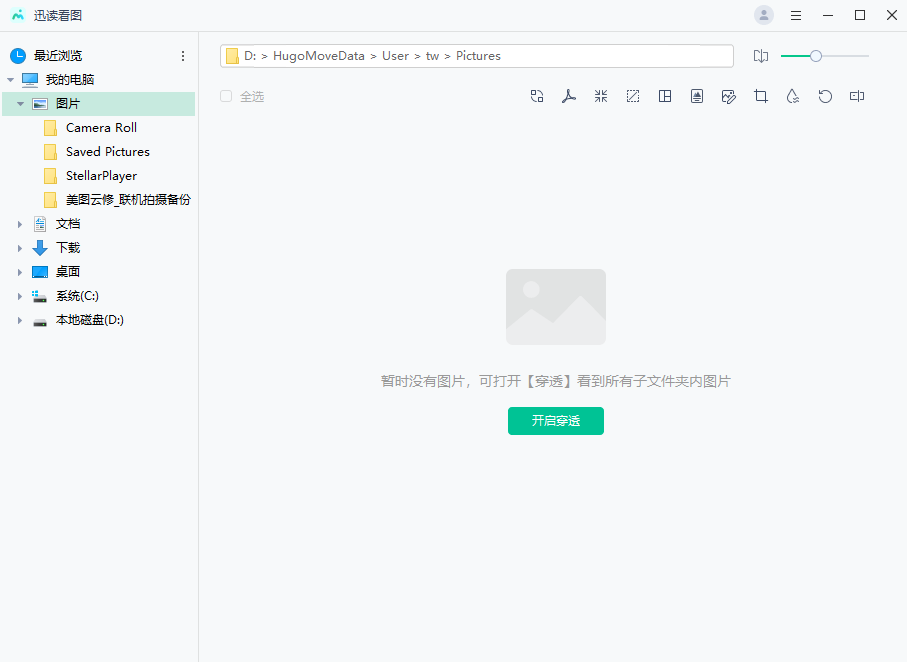The height and width of the screenshot is (662, 907).
Task: Open the Camera Roll folder
Action: (x=101, y=128)
